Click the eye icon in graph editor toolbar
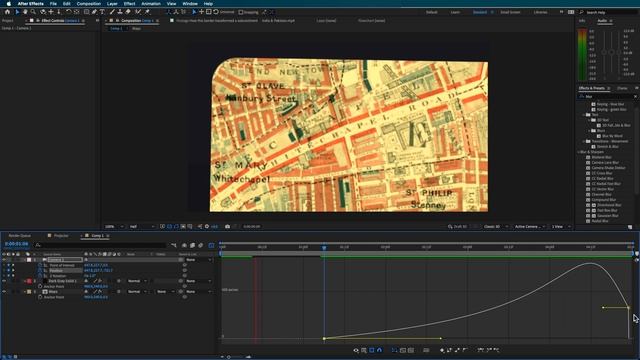Screen dimensions: 640x360 coord(356,350)
